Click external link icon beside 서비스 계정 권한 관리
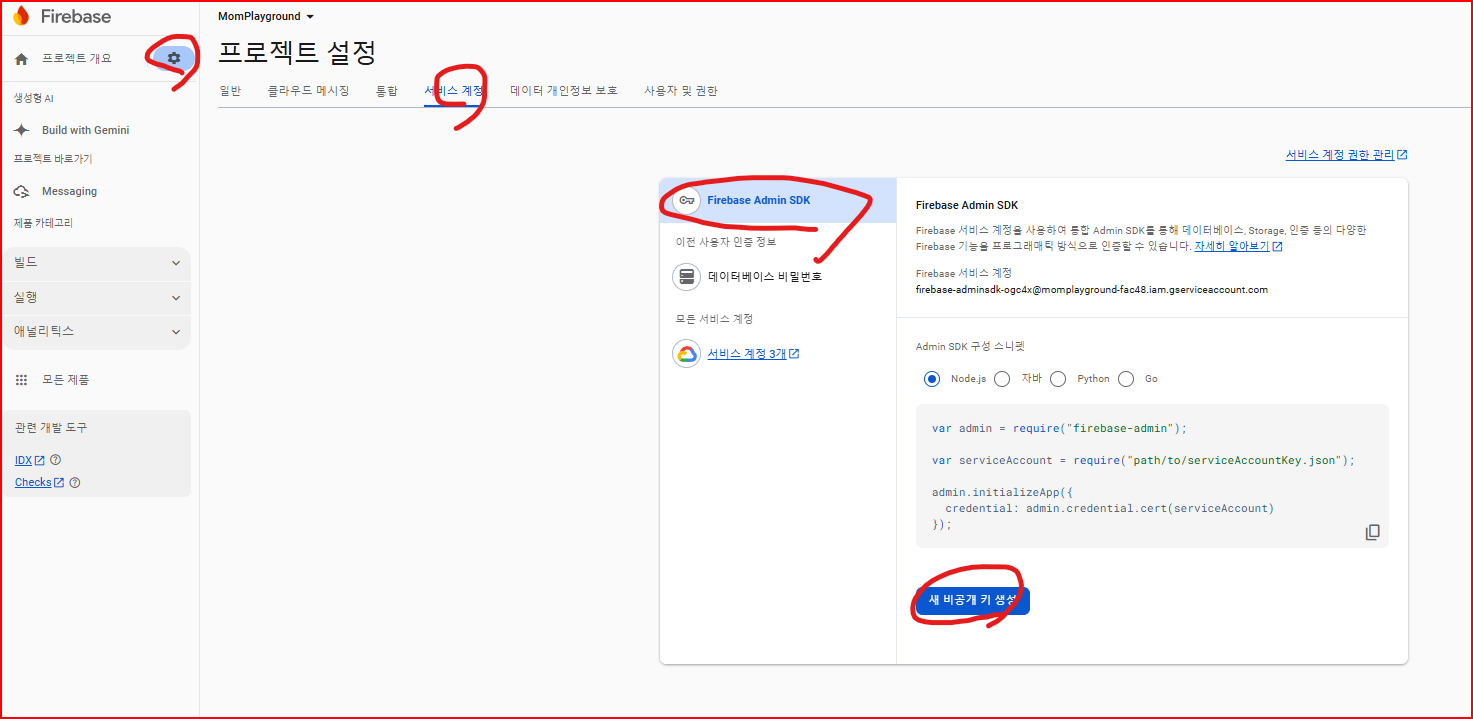 (1402, 155)
